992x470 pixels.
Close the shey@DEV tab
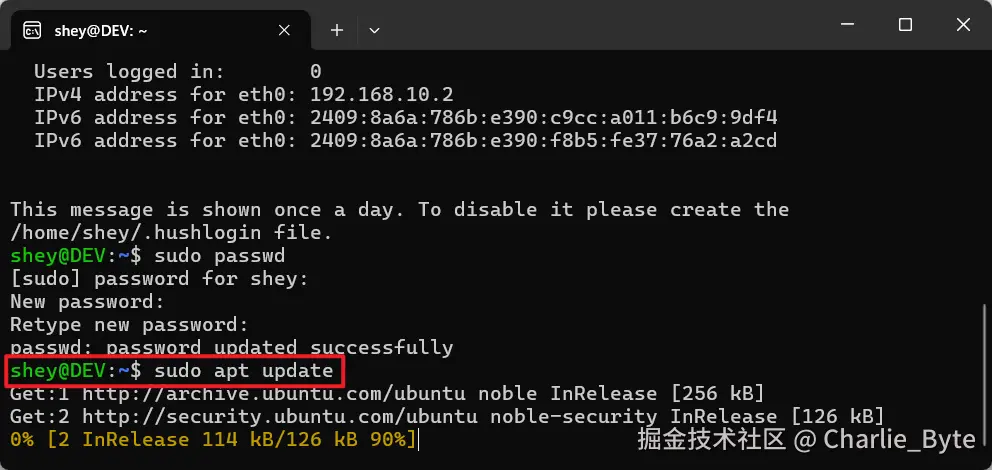pos(284,30)
